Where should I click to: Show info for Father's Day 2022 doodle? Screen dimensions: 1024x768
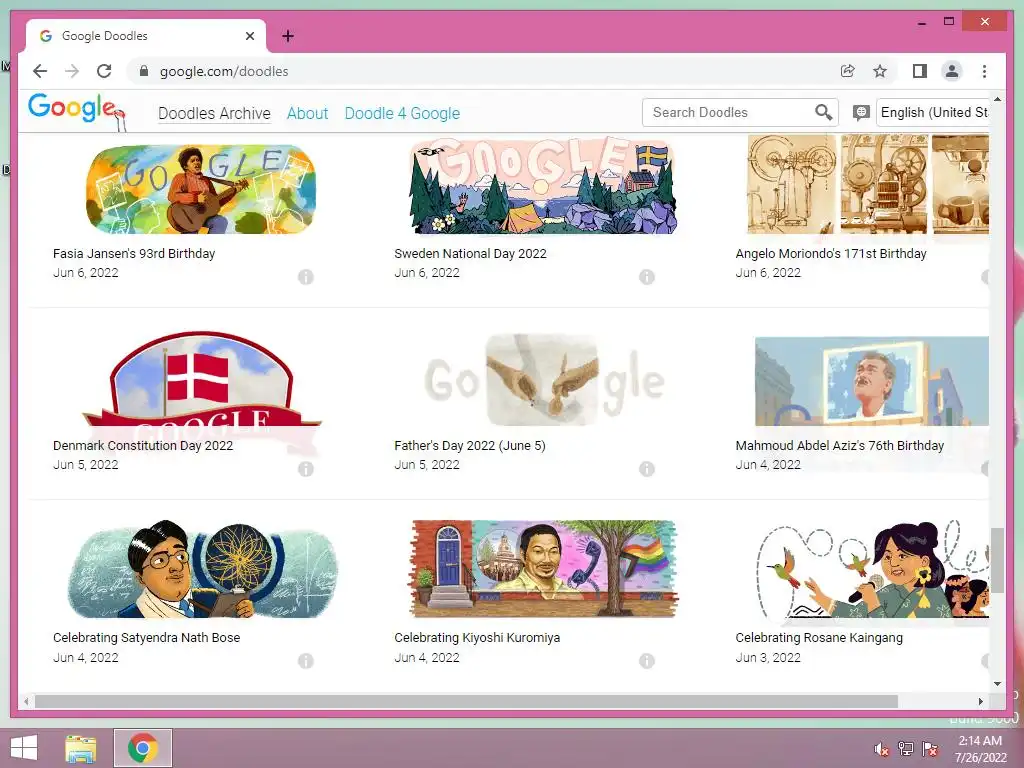point(647,469)
